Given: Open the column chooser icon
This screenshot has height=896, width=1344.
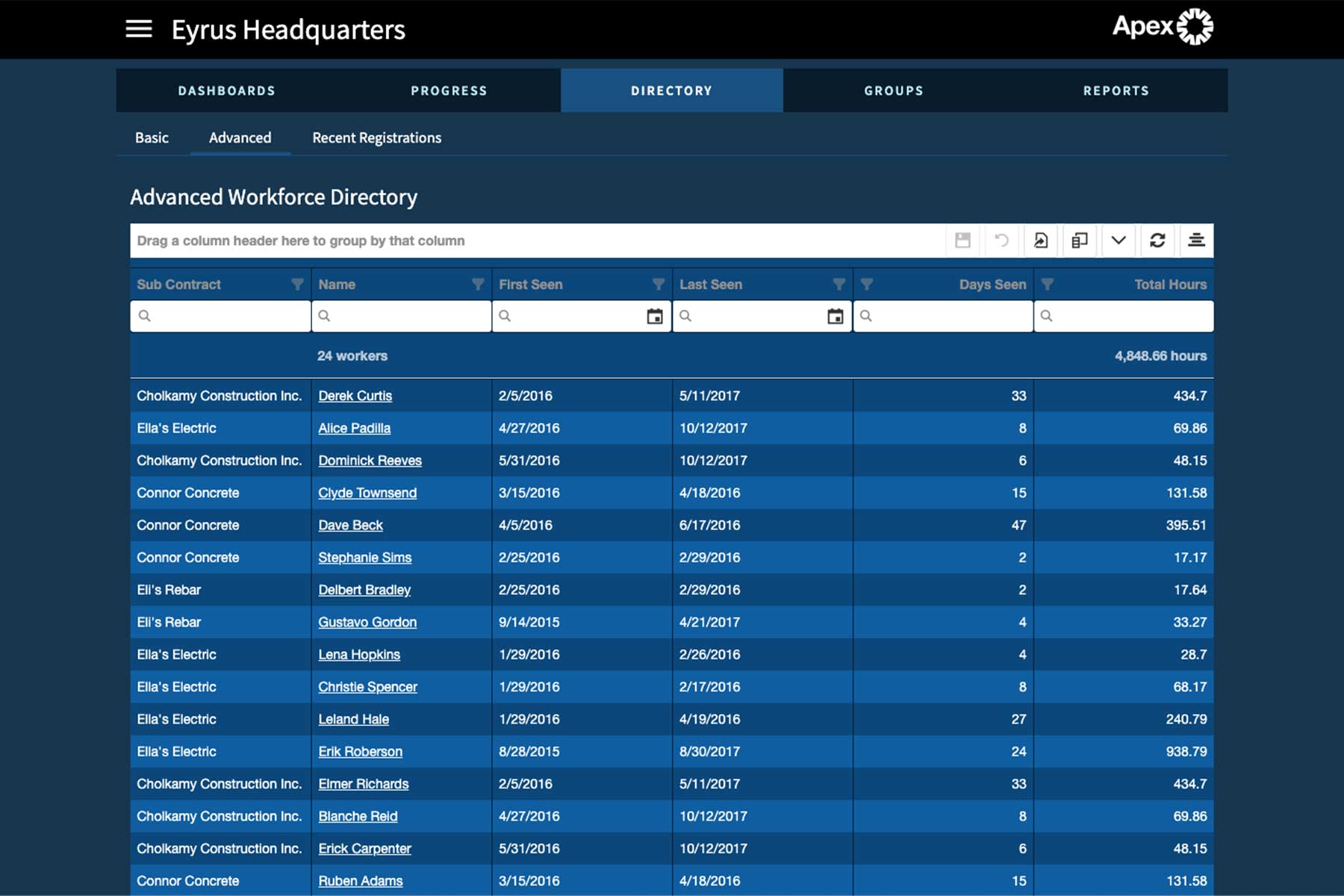Looking at the screenshot, I should [1079, 240].
